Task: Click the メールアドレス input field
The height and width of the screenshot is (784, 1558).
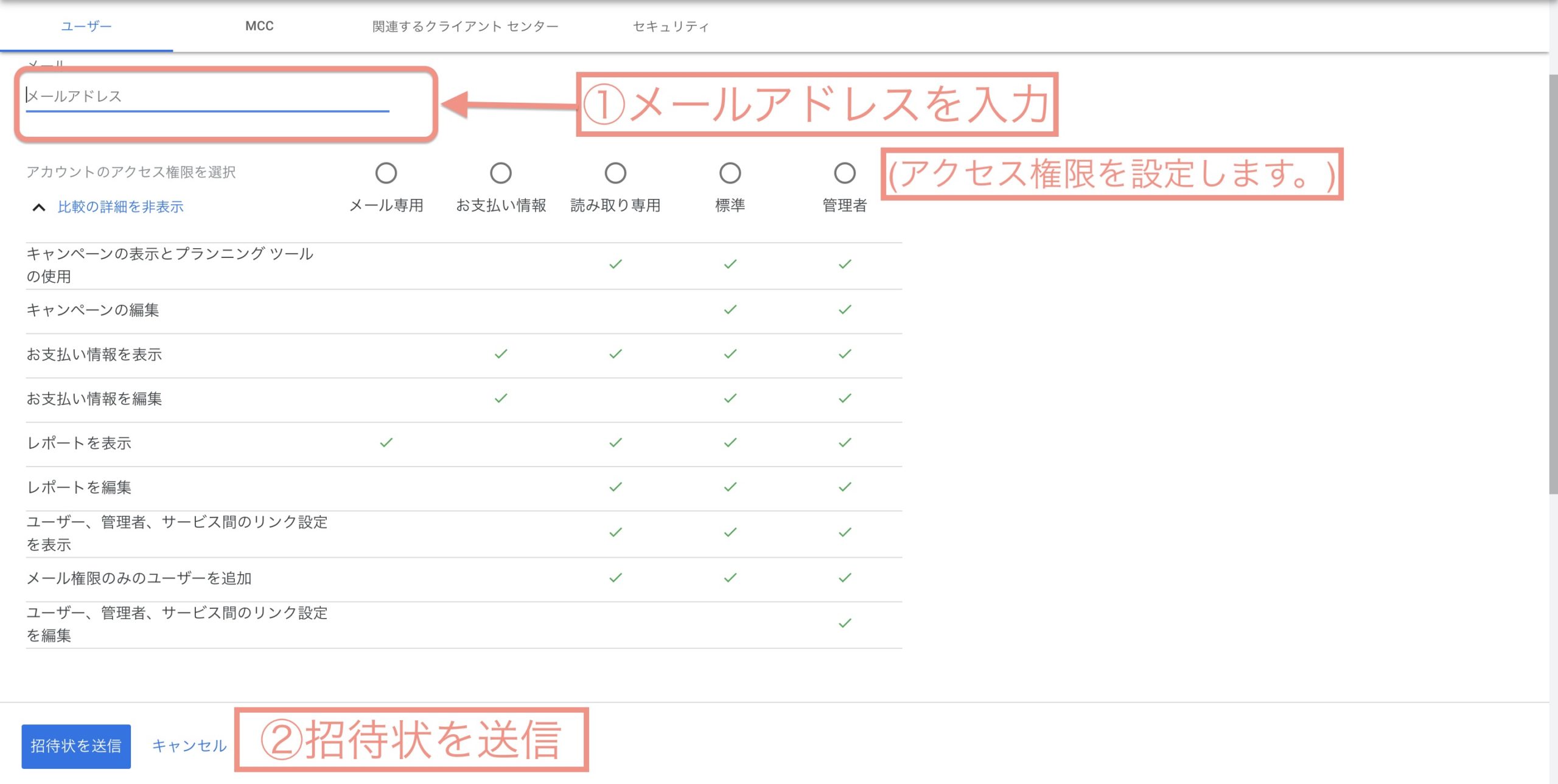Action: tap(207, 96)
